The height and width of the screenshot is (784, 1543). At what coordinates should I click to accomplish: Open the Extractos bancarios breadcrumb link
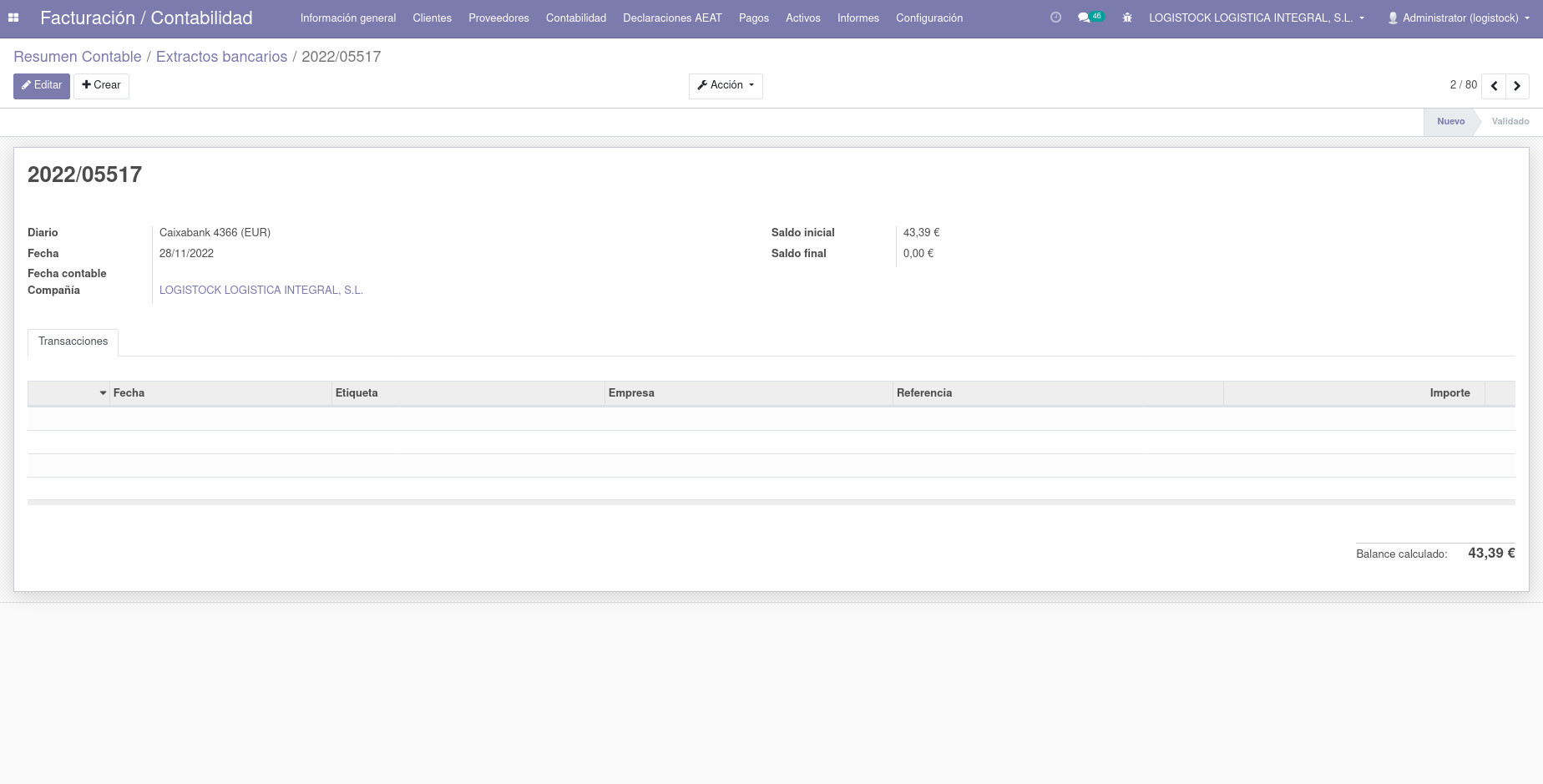(221, 56)
